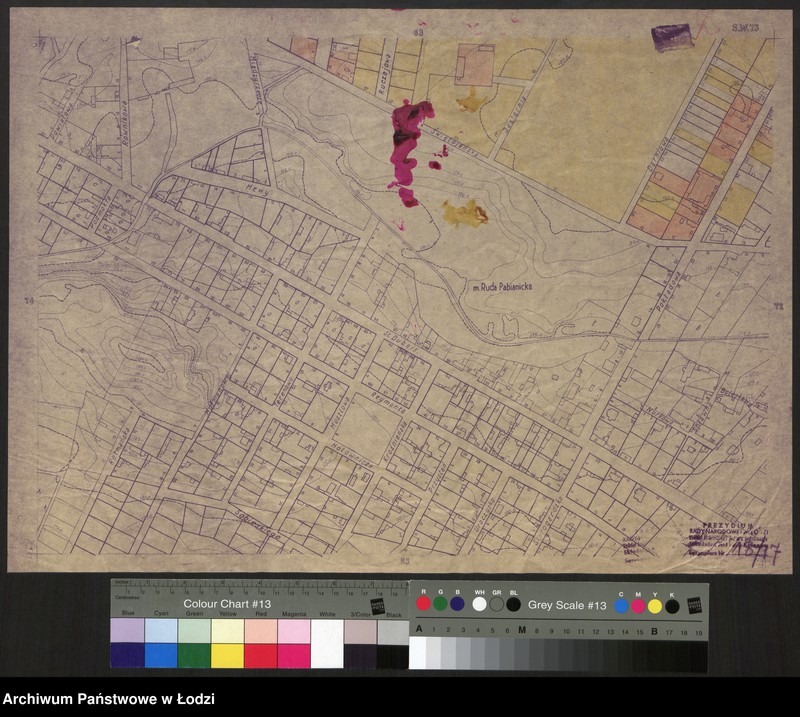The width and height of the screenshot is (800, 717).
Task: Click the white patch under letter A
Action: [418, 653]
